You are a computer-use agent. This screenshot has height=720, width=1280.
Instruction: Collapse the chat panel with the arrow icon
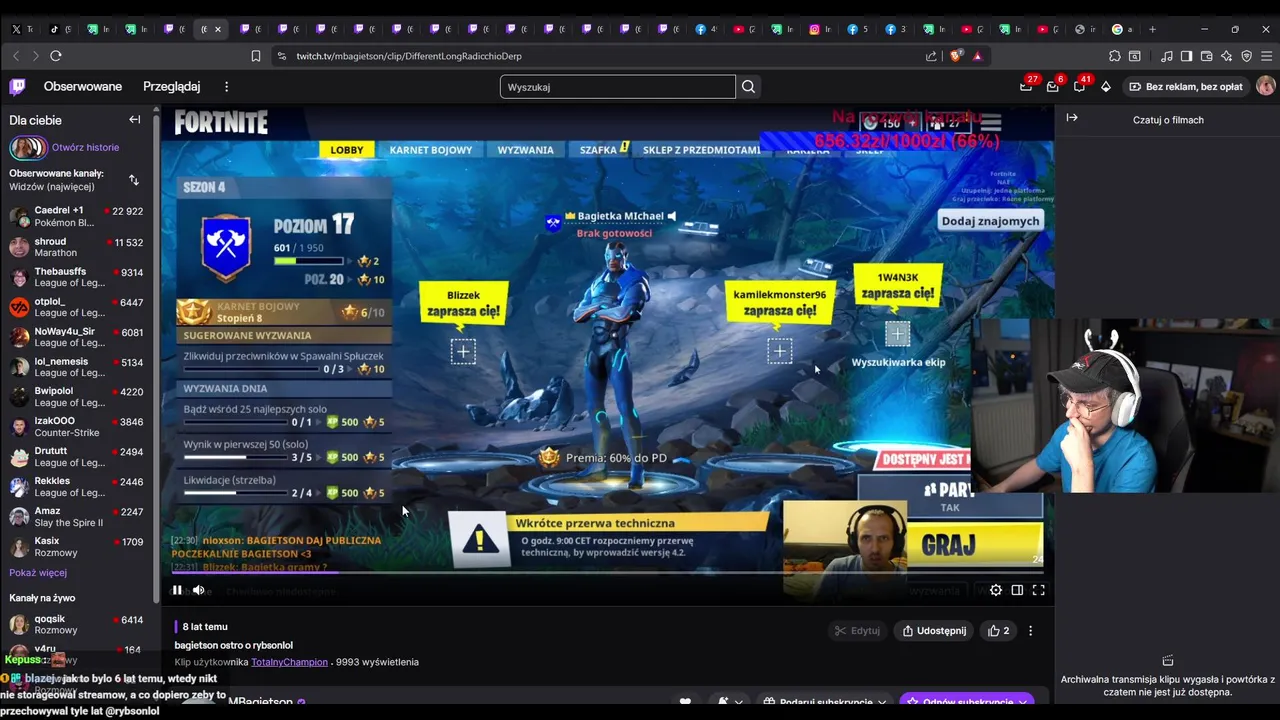coord(1072,118)
